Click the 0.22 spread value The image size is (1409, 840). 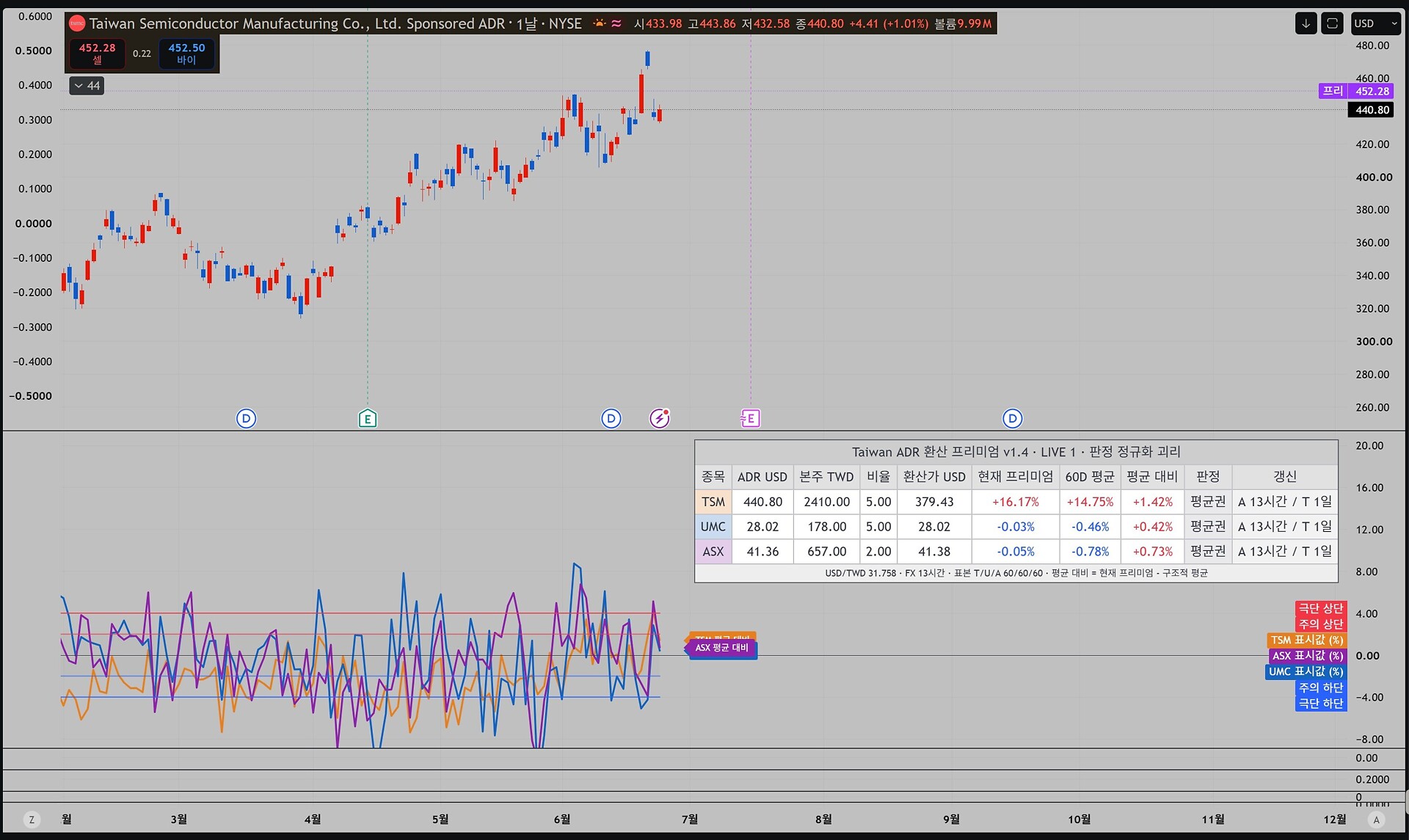coord(142,54)
